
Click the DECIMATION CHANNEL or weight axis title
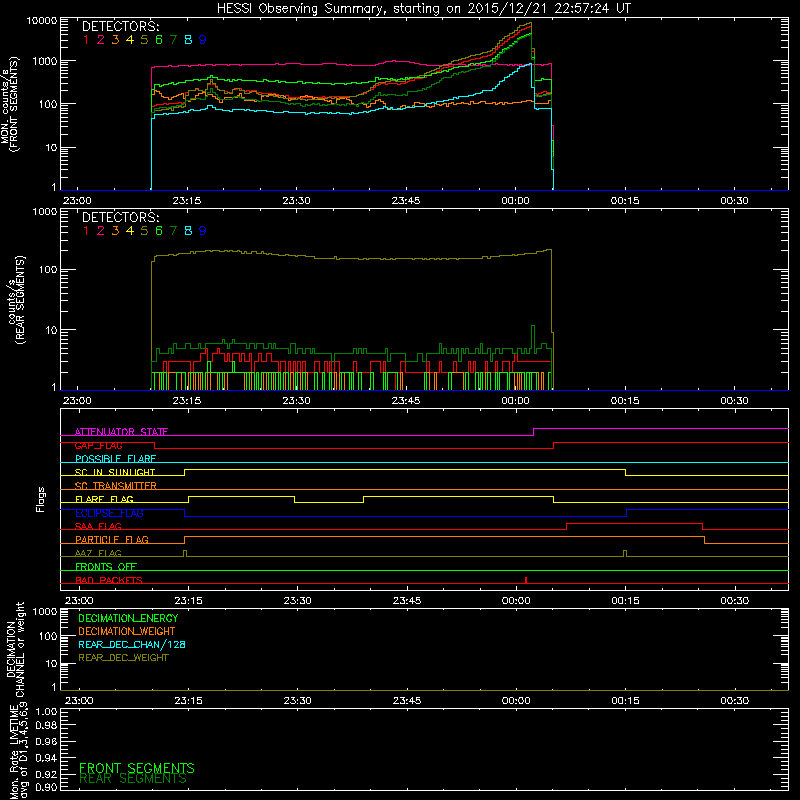coord(15,649)
